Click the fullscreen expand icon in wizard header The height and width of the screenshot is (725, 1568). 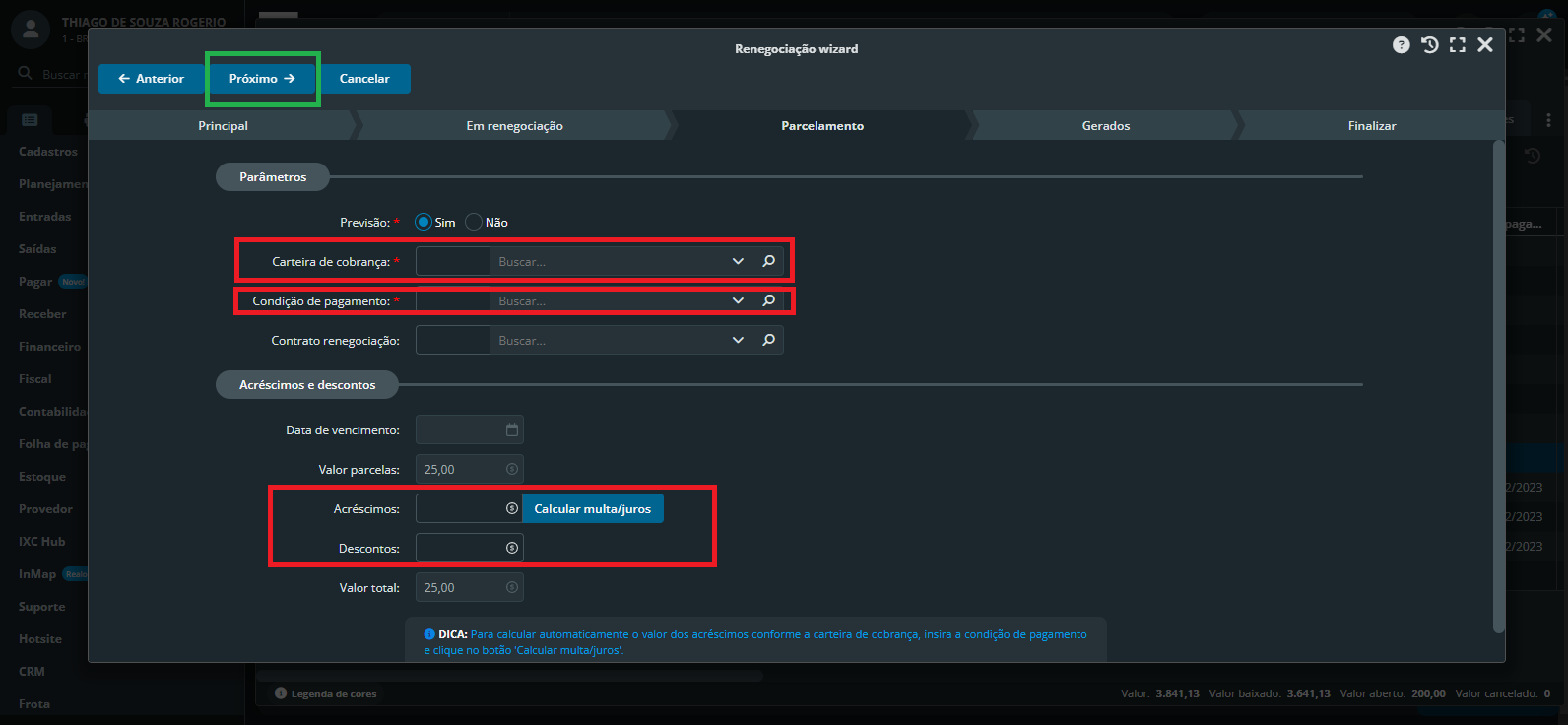[1458, 45]
